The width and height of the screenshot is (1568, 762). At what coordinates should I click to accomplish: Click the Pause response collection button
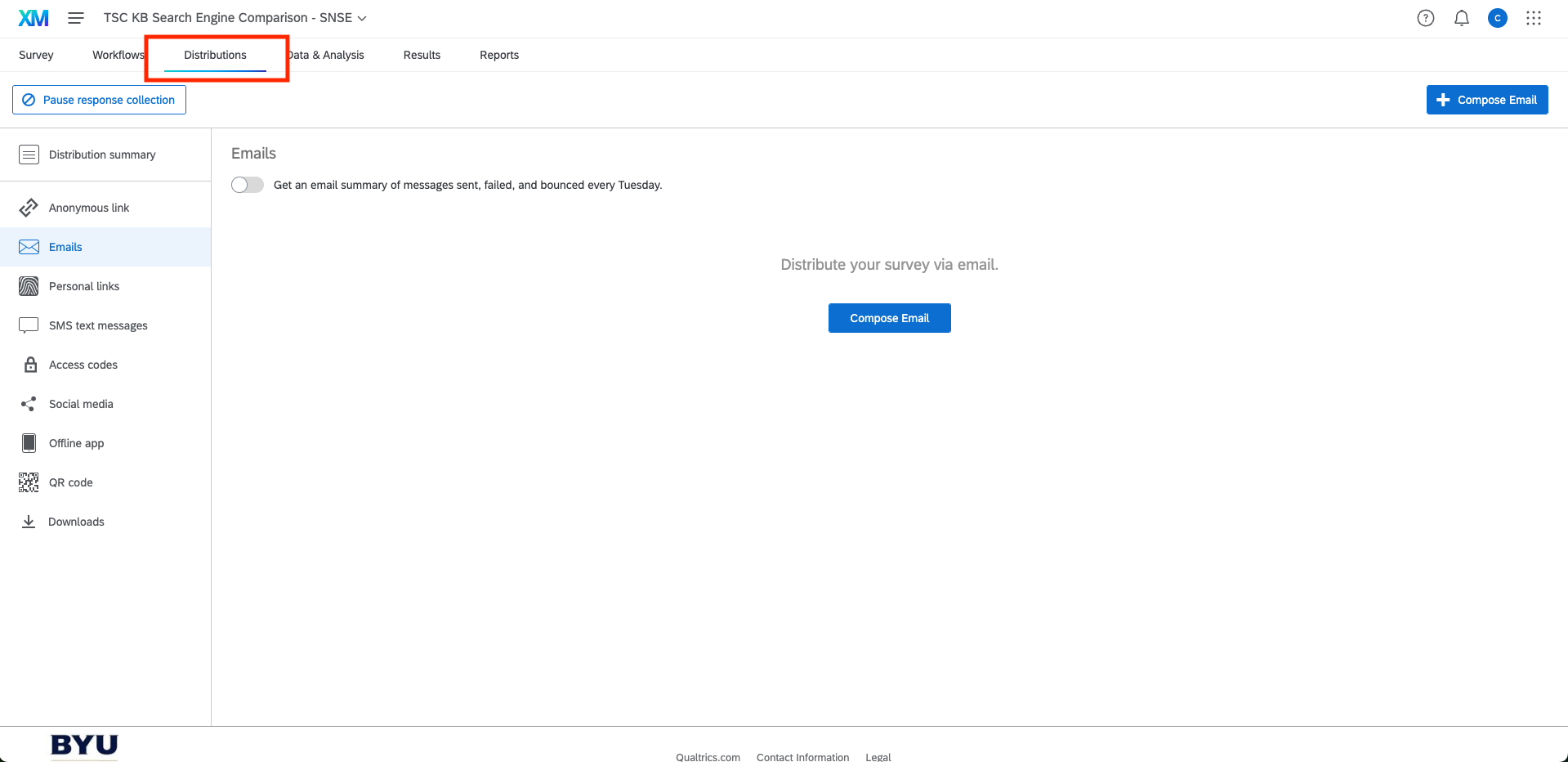click(99, 100)
